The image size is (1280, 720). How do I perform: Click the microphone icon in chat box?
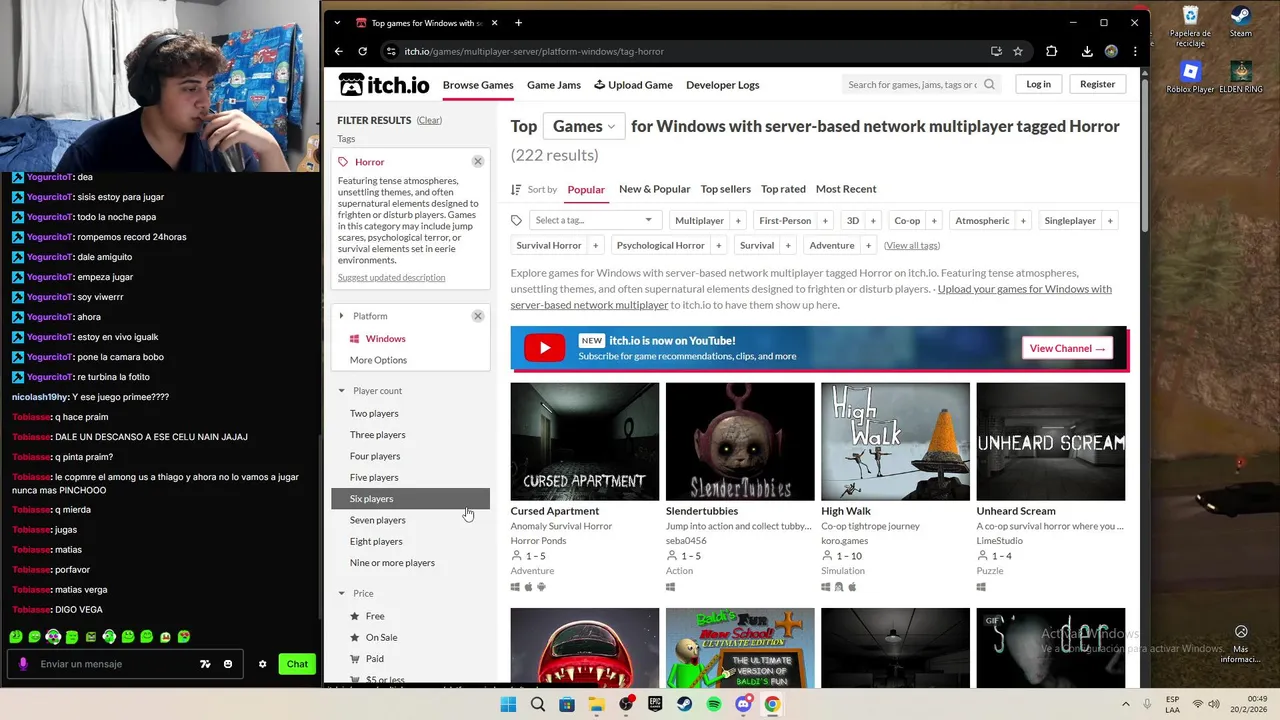23,664
